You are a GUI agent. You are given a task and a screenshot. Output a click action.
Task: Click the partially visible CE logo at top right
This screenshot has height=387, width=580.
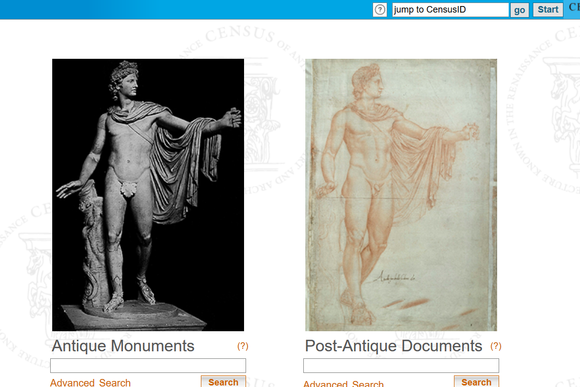click(x=574, y=8)
